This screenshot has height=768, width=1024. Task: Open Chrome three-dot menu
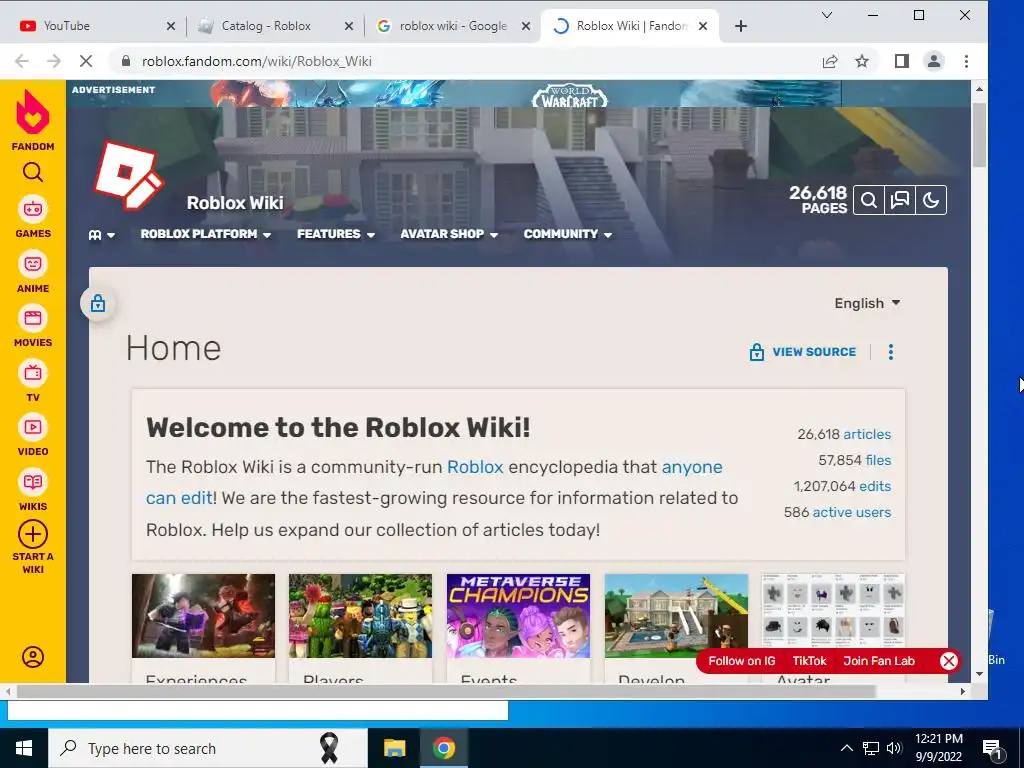pos(966,61)
